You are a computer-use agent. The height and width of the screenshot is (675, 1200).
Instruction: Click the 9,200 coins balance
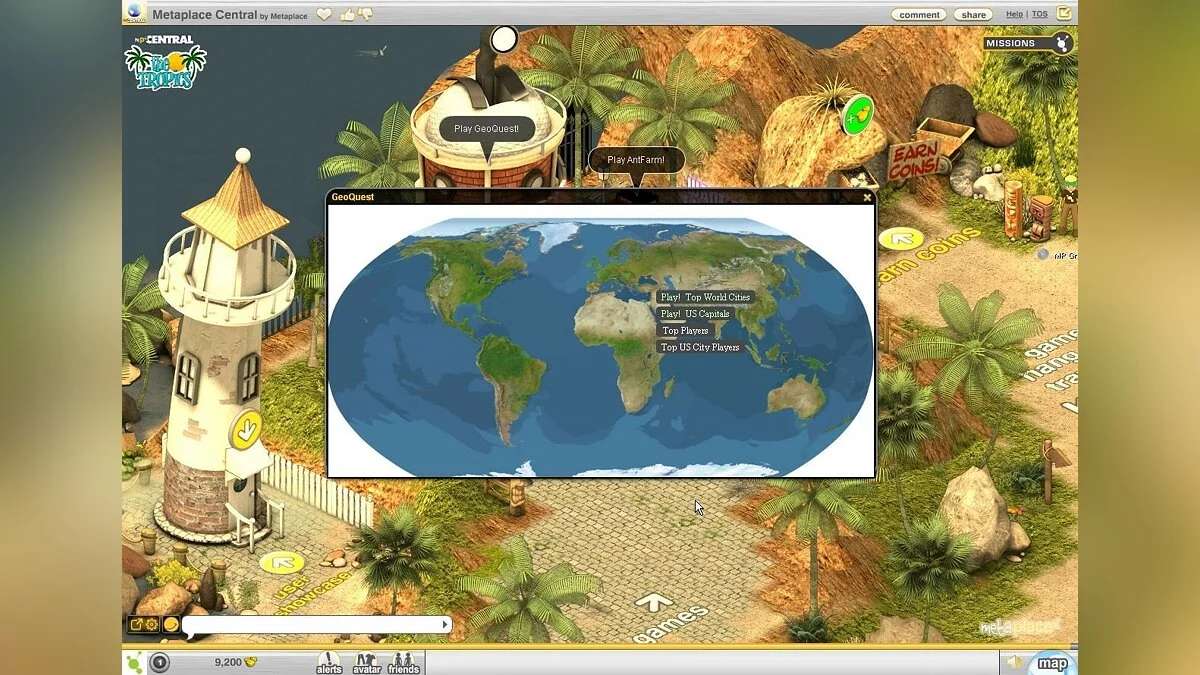click(236, 662)
